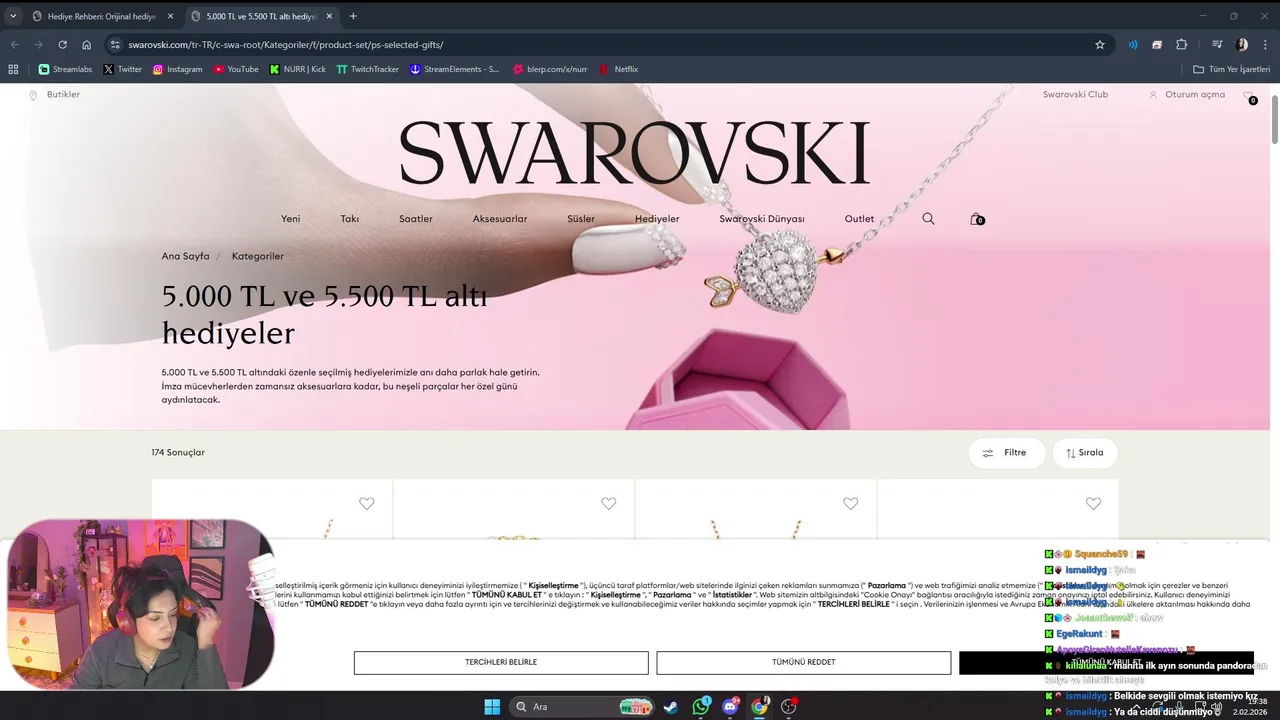Click the Oturum açma sign-in link
Image resolution: width=1280 pixels, height=720 pixels.
coord(1187,95)
